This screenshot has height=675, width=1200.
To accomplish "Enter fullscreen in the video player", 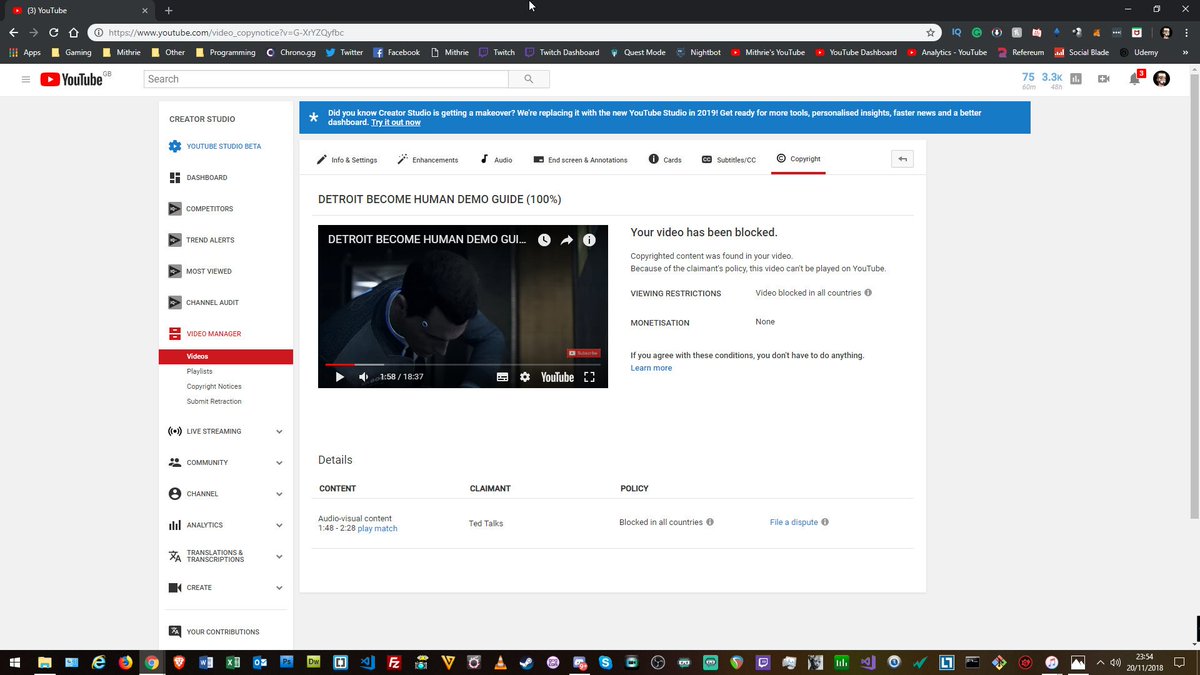I will coord(589,377).
